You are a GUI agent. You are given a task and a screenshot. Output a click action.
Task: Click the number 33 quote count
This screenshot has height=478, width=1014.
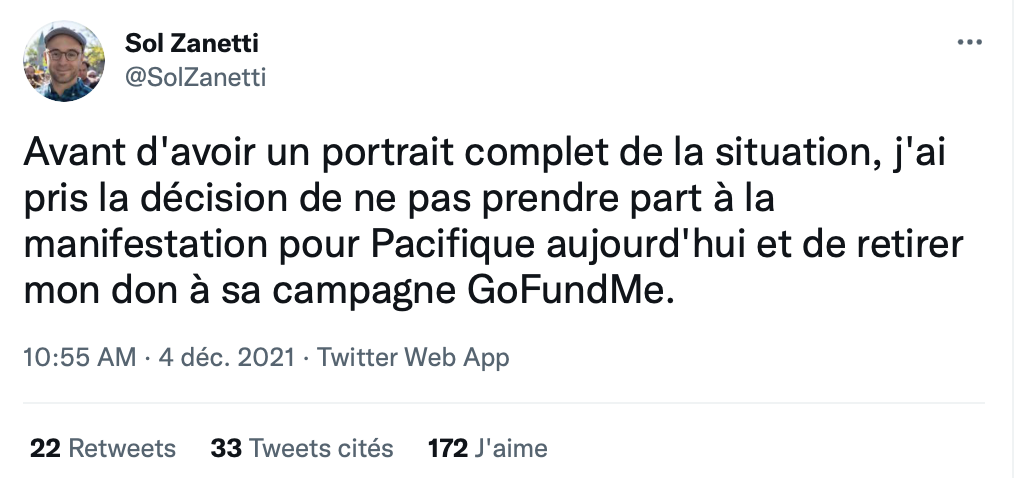tap(226, 448)
